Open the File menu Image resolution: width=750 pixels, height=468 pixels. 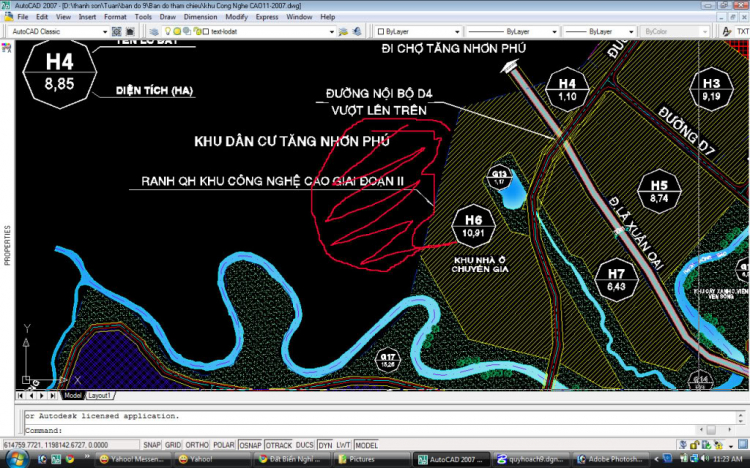(x=22, y=17)
